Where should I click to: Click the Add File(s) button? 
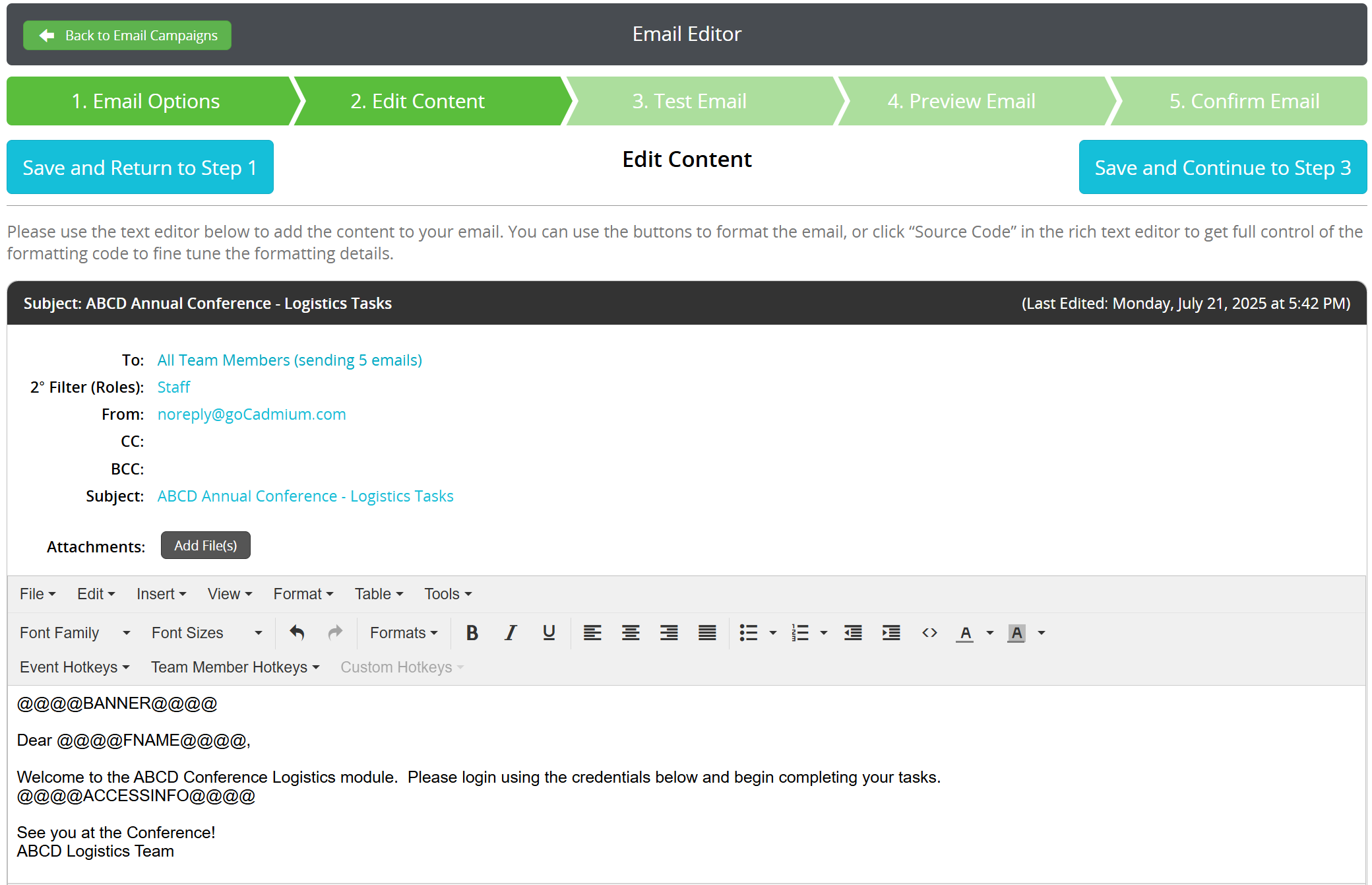[205, 546]
